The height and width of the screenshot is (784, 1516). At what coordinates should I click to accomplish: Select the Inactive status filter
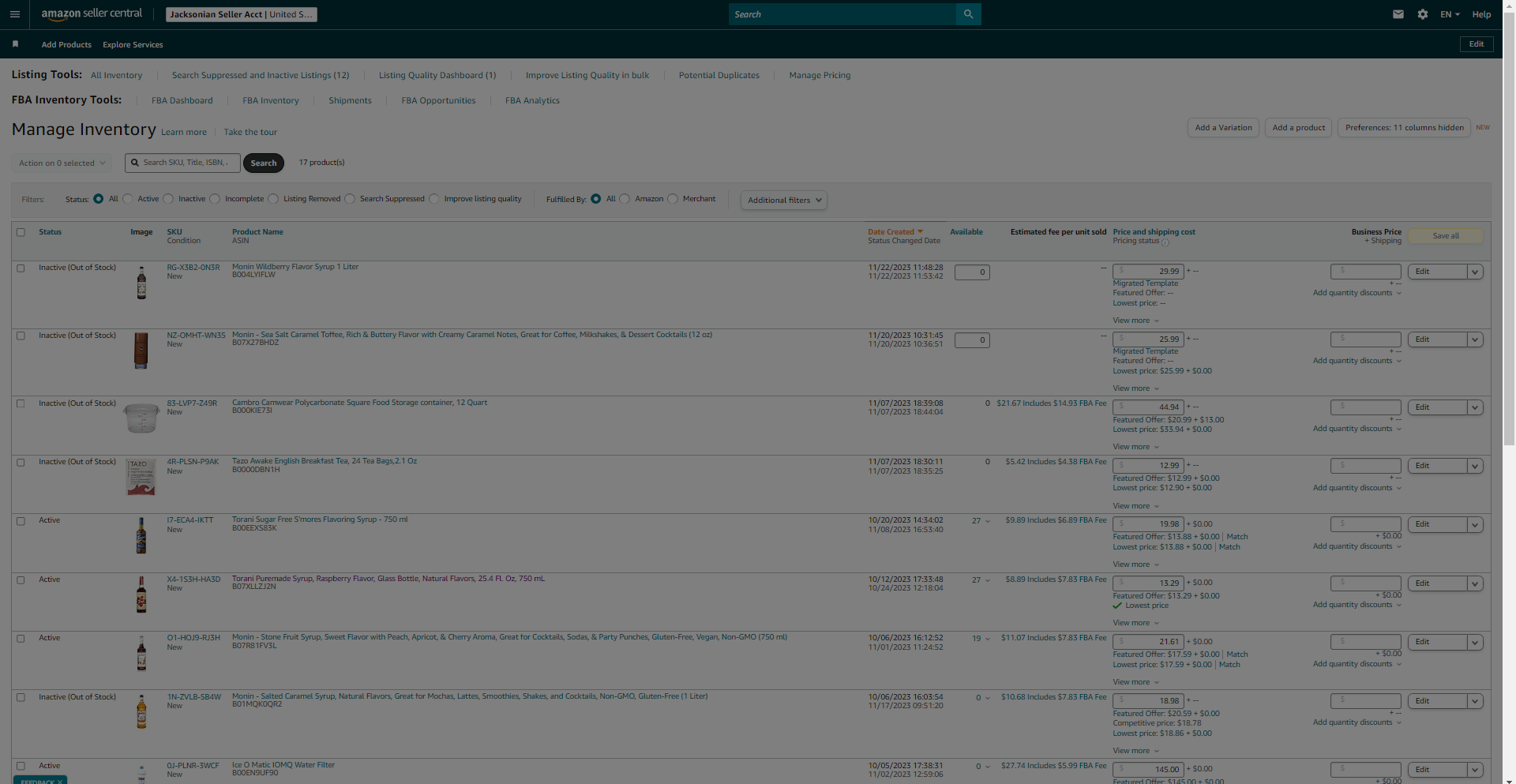(x=168, y=199)
